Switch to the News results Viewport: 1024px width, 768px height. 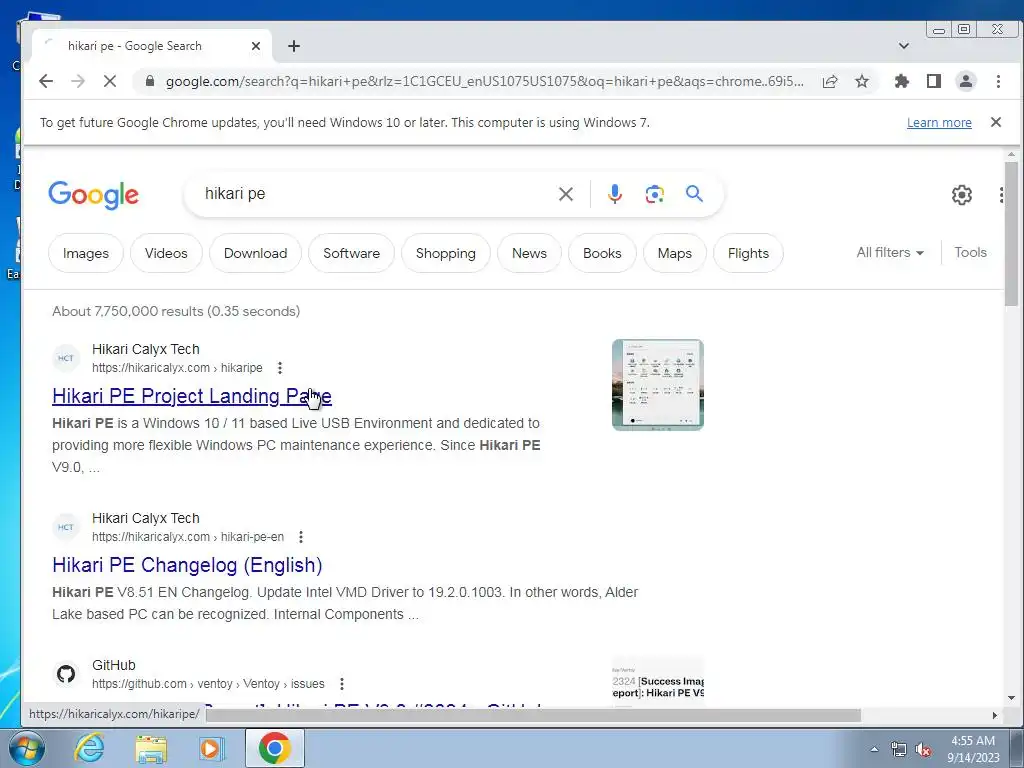coord(529,253)
